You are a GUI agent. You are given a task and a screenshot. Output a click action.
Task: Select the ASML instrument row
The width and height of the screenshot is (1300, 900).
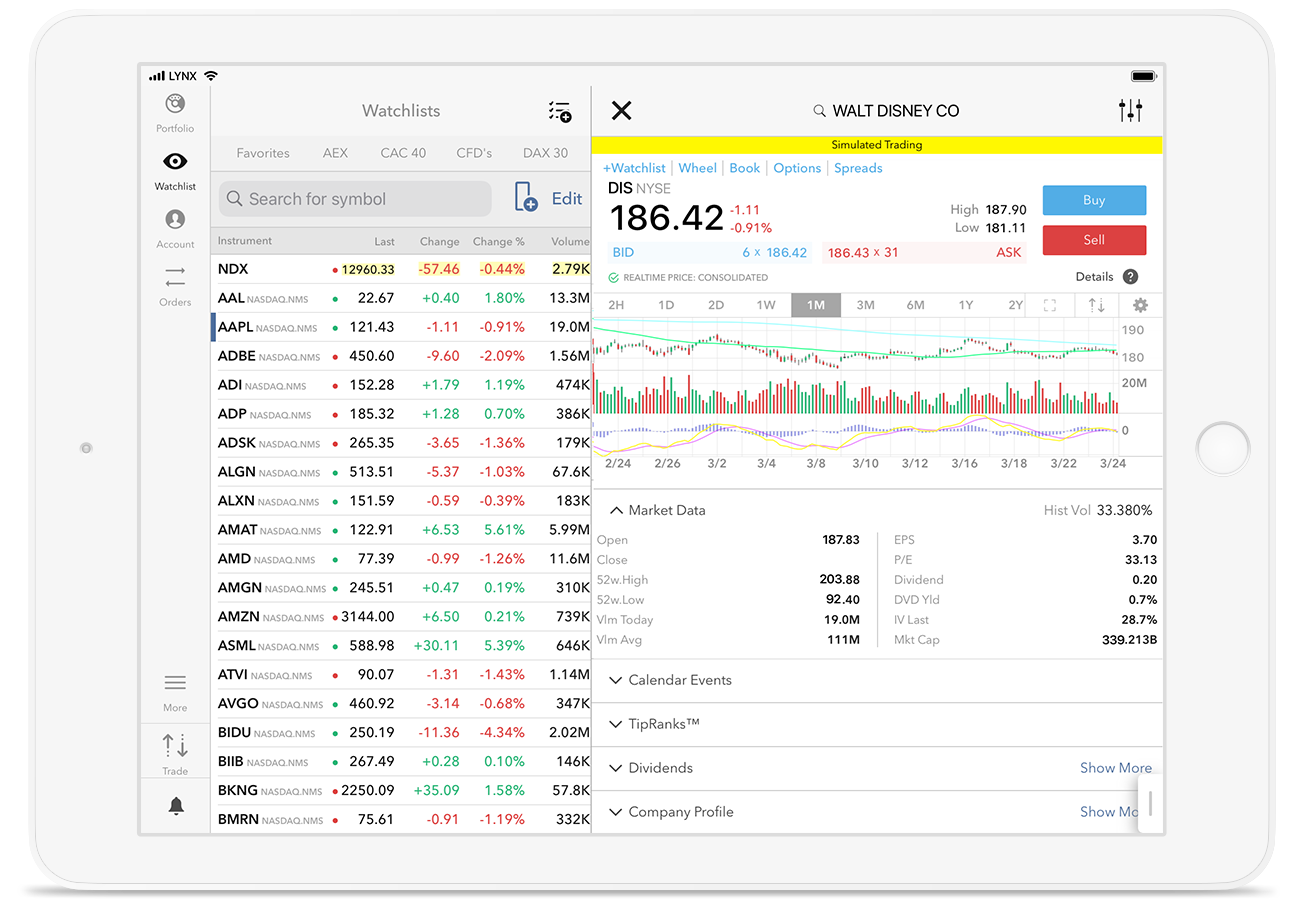[401, 646]
